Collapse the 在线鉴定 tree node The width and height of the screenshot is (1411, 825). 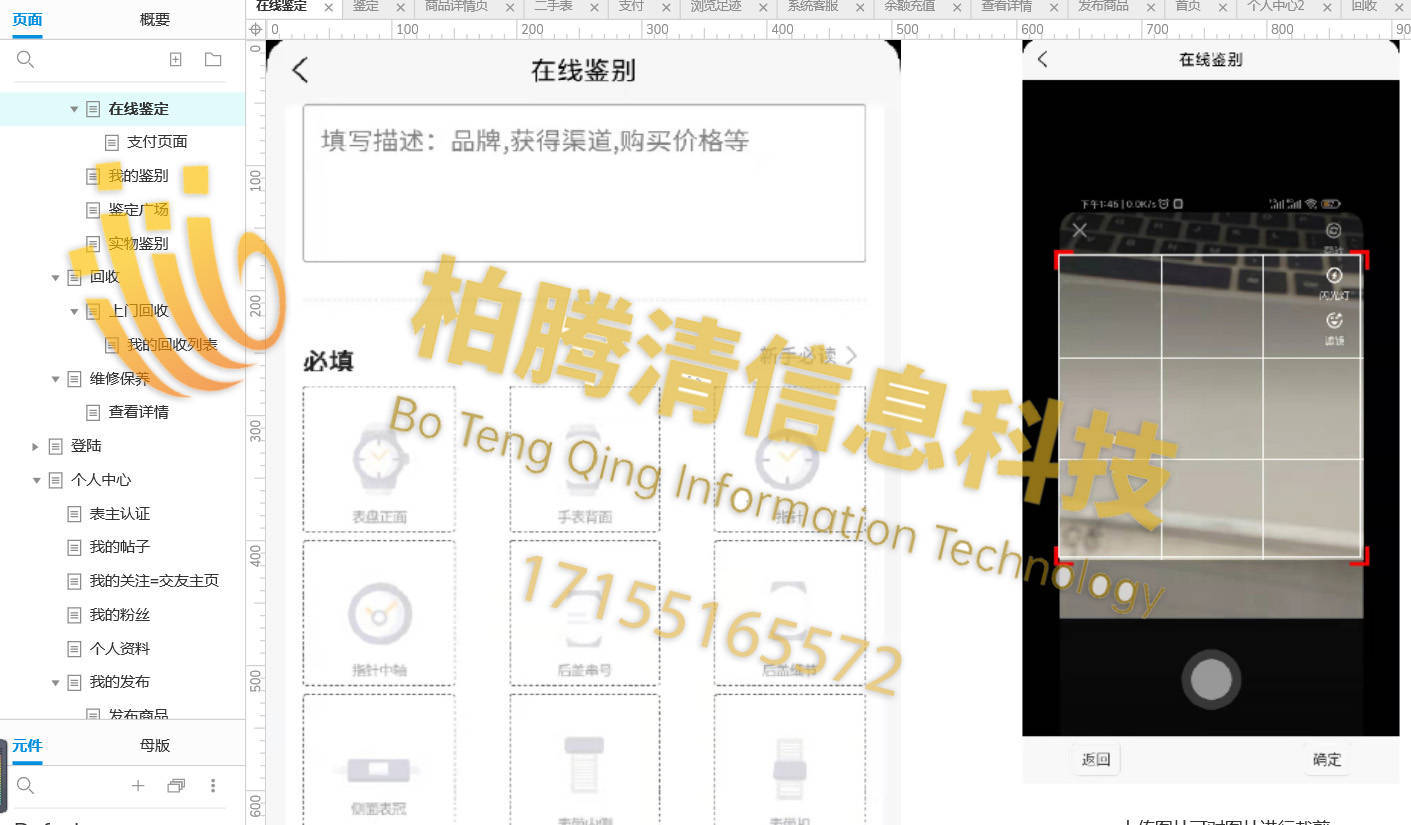[x=74, y=109]
